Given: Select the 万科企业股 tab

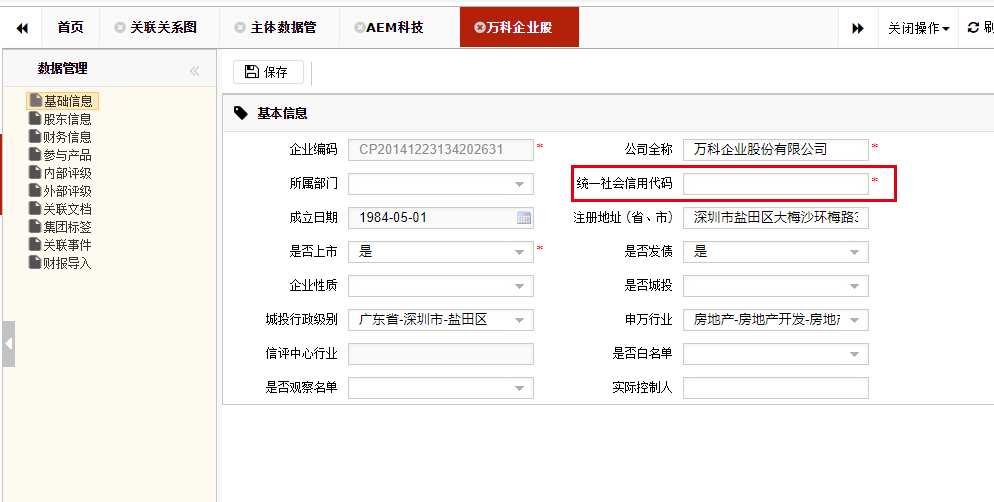Looking at the screenshot, I should pos(519,28).
